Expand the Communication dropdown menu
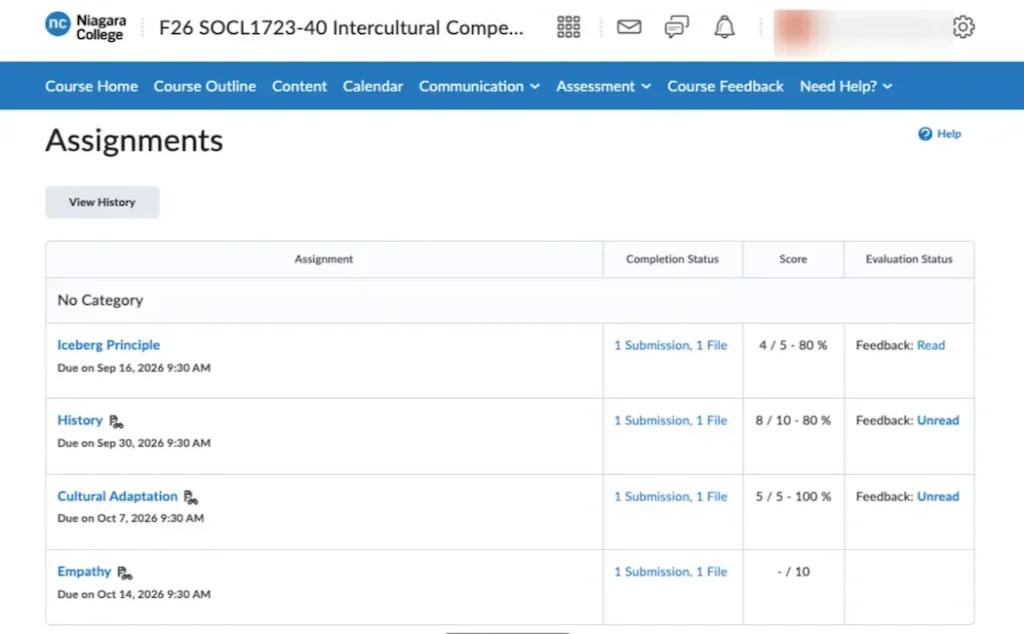 point(479,86)
